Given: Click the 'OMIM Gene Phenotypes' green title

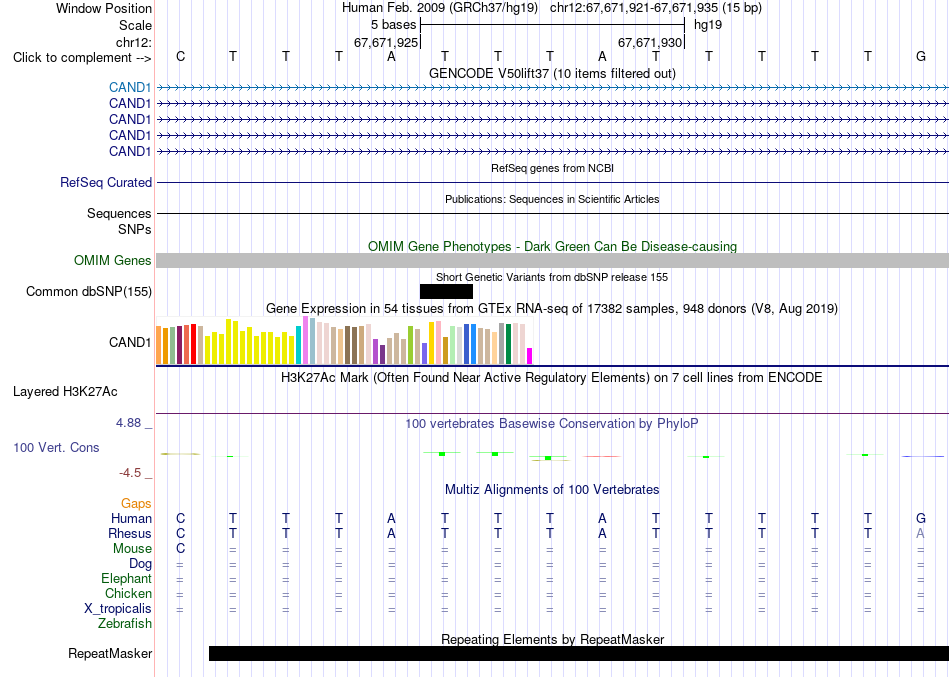Looking at the screenshot, I should [552, 247].
